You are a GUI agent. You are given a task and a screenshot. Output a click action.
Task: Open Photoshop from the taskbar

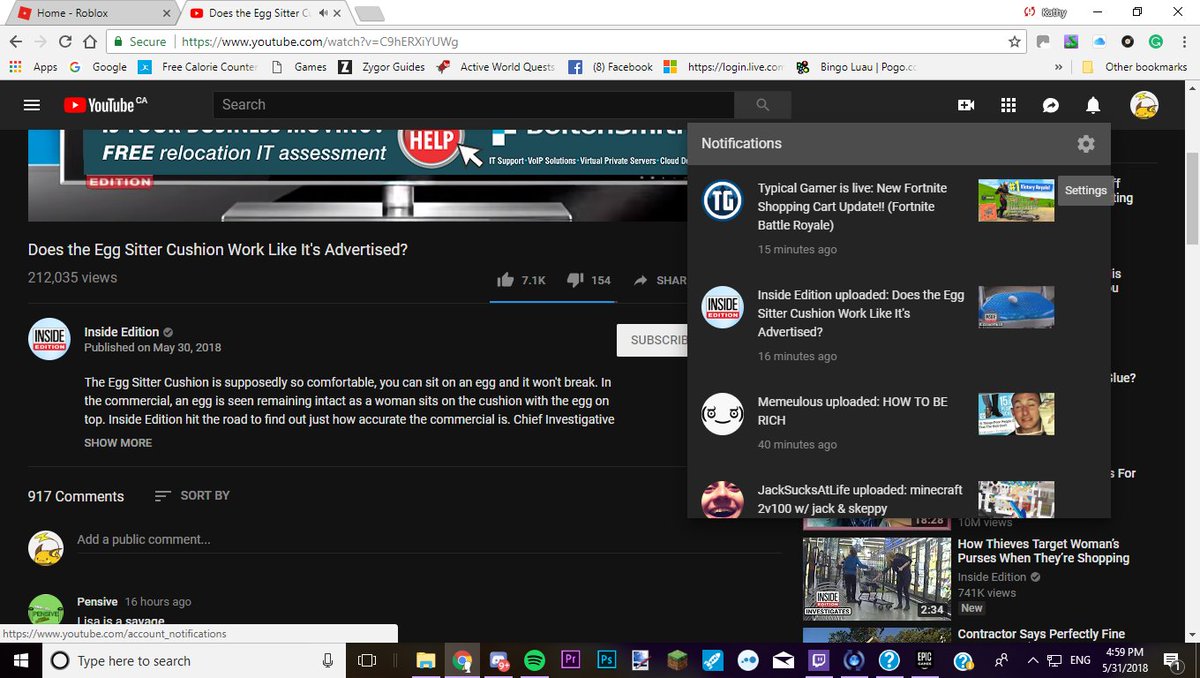(607, 660)
